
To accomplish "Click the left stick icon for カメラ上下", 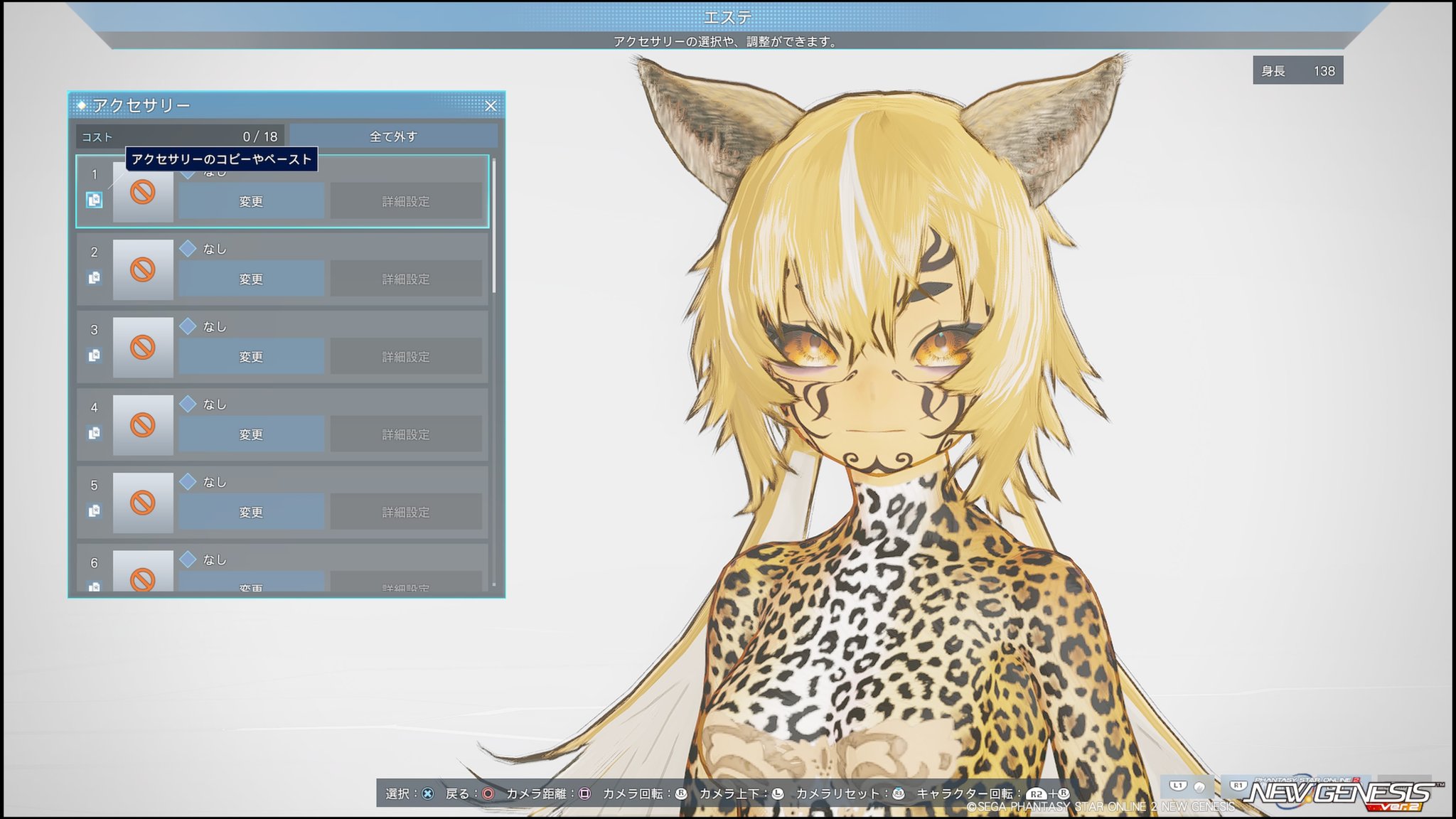I will coord(778,793).
